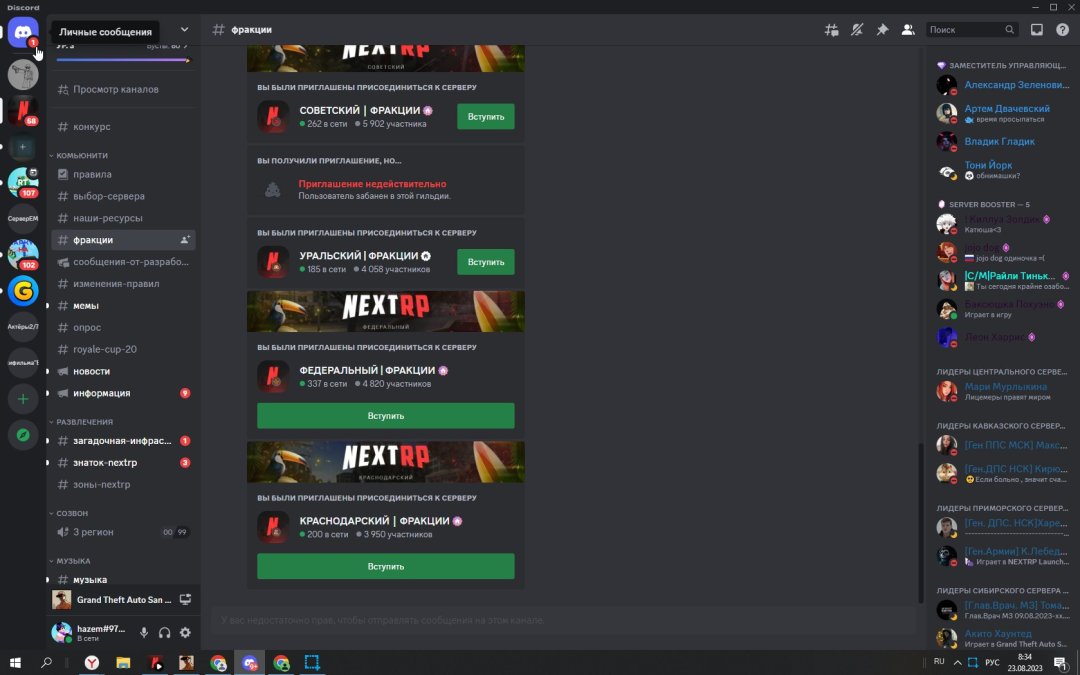The height and width of the screenshot is (675, 1080).
Task: Open the мемы channel
Action: [123, 306]
